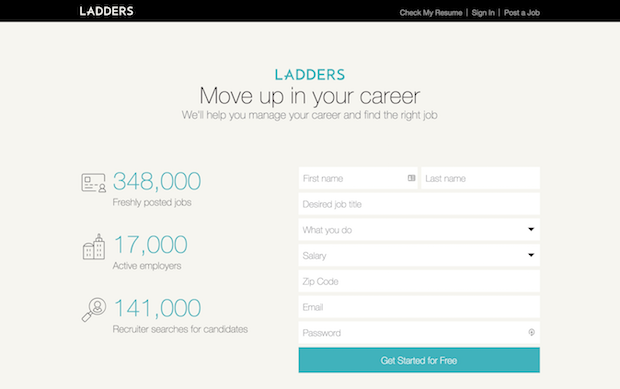Image resolution: width=620 pixels, height=389 pixels.
Task: Open Post a Job link
Action: coord(522,13)
